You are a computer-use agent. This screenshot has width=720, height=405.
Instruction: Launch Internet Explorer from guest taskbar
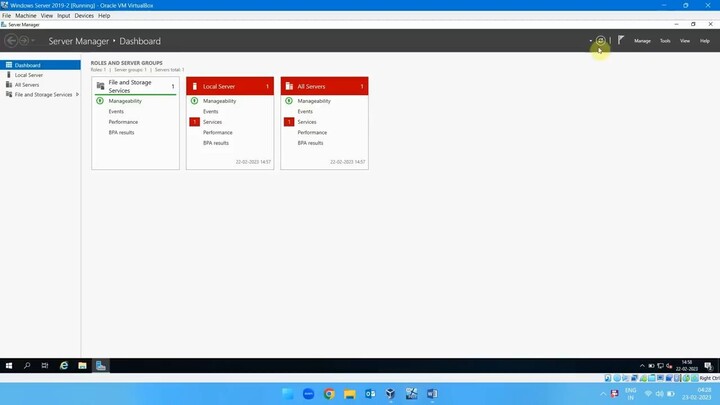point(64,366)
